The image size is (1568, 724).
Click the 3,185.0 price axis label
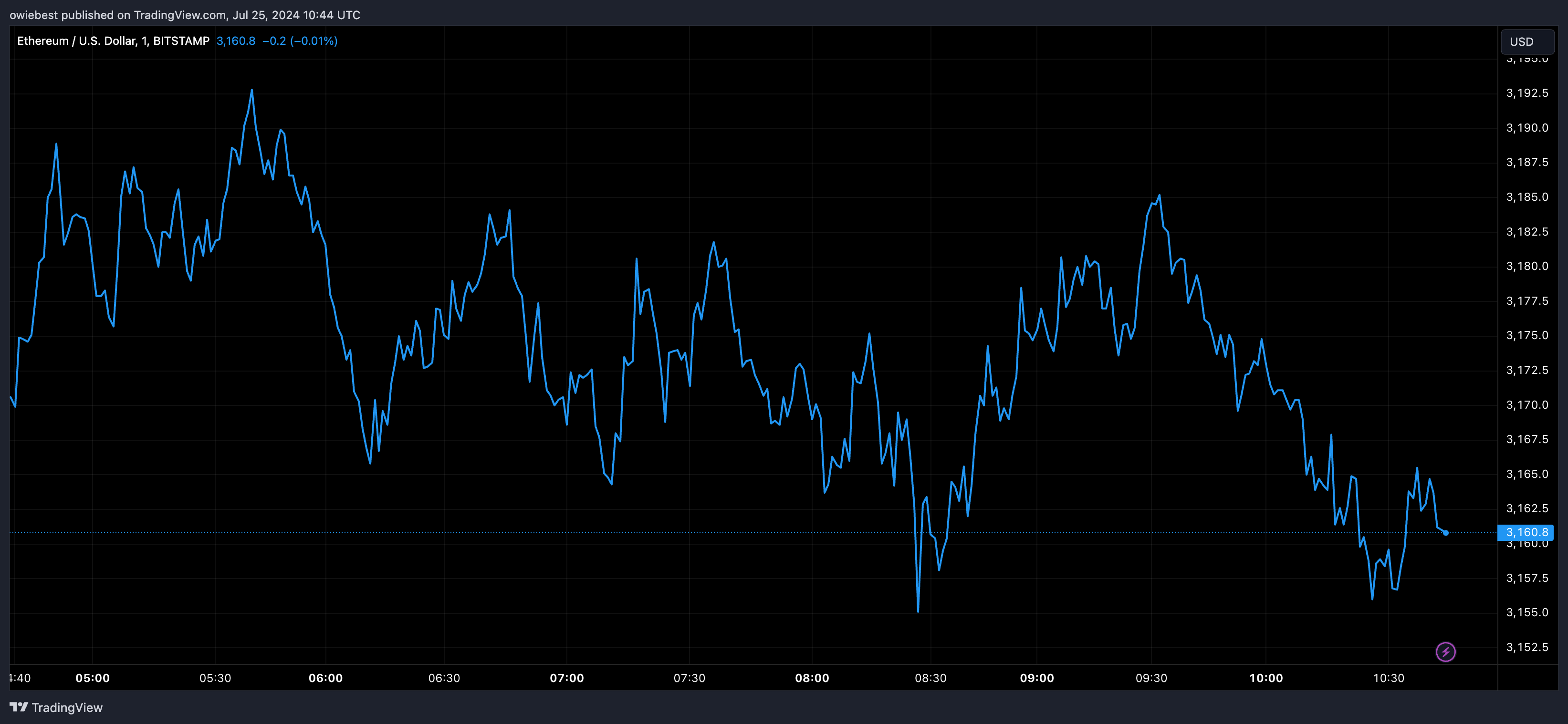[1526, 197]
